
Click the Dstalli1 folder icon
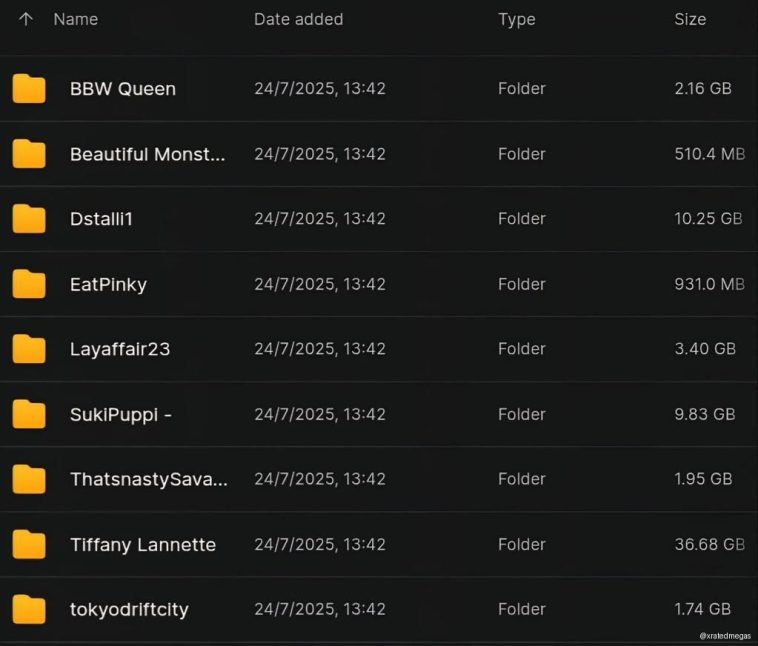coord(29,219)
